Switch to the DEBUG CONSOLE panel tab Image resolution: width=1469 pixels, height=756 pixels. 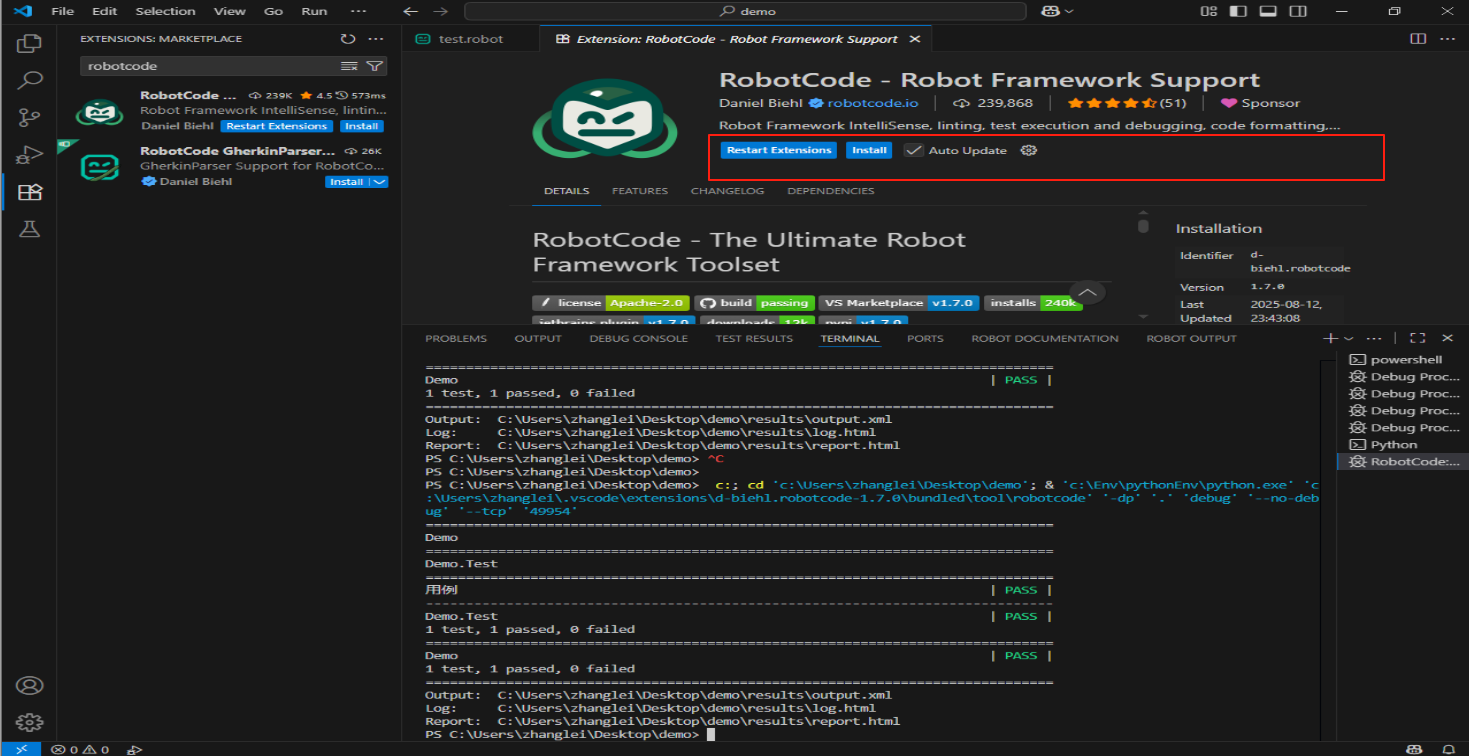(638, 338)
